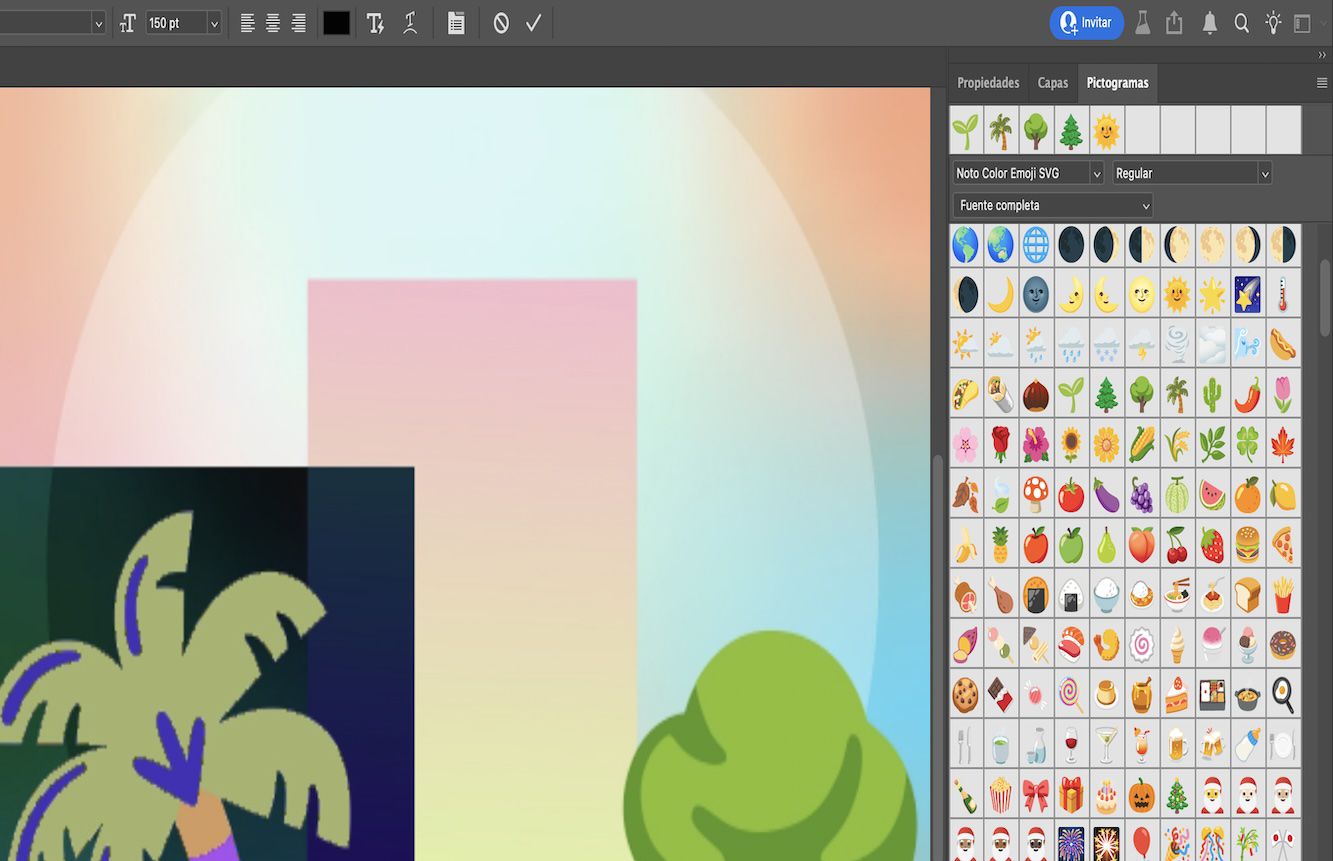Confirm the text edit with the checkmark
Viewport: 1333px width, 861px height.
[533, 22]
